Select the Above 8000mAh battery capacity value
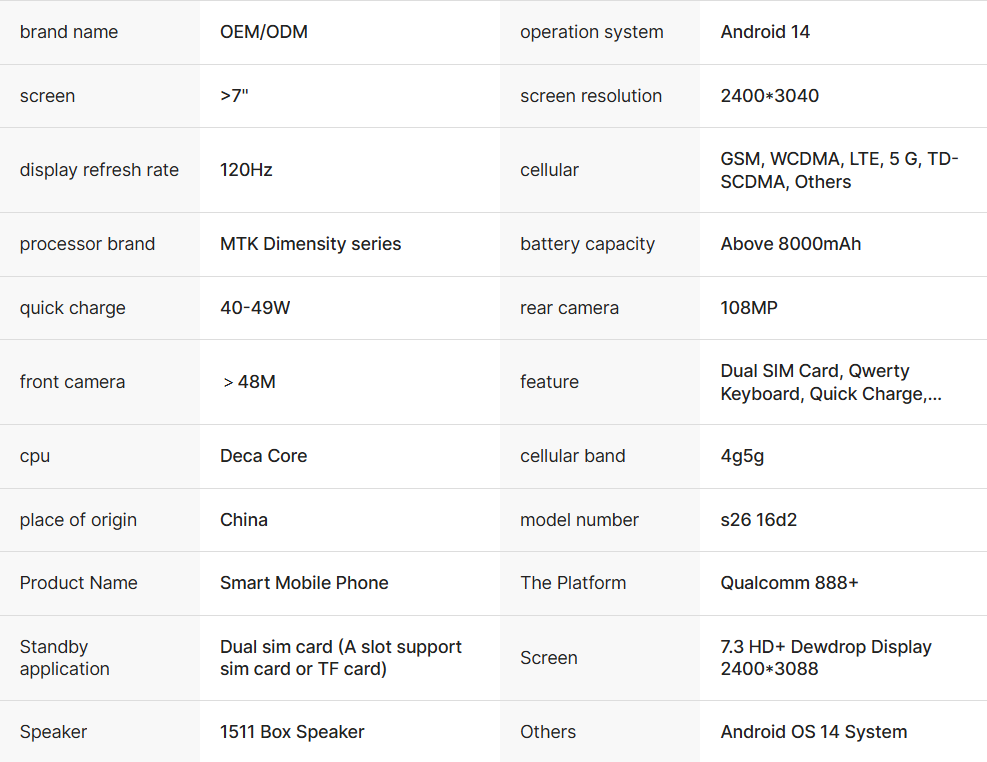 coord(790,244)
